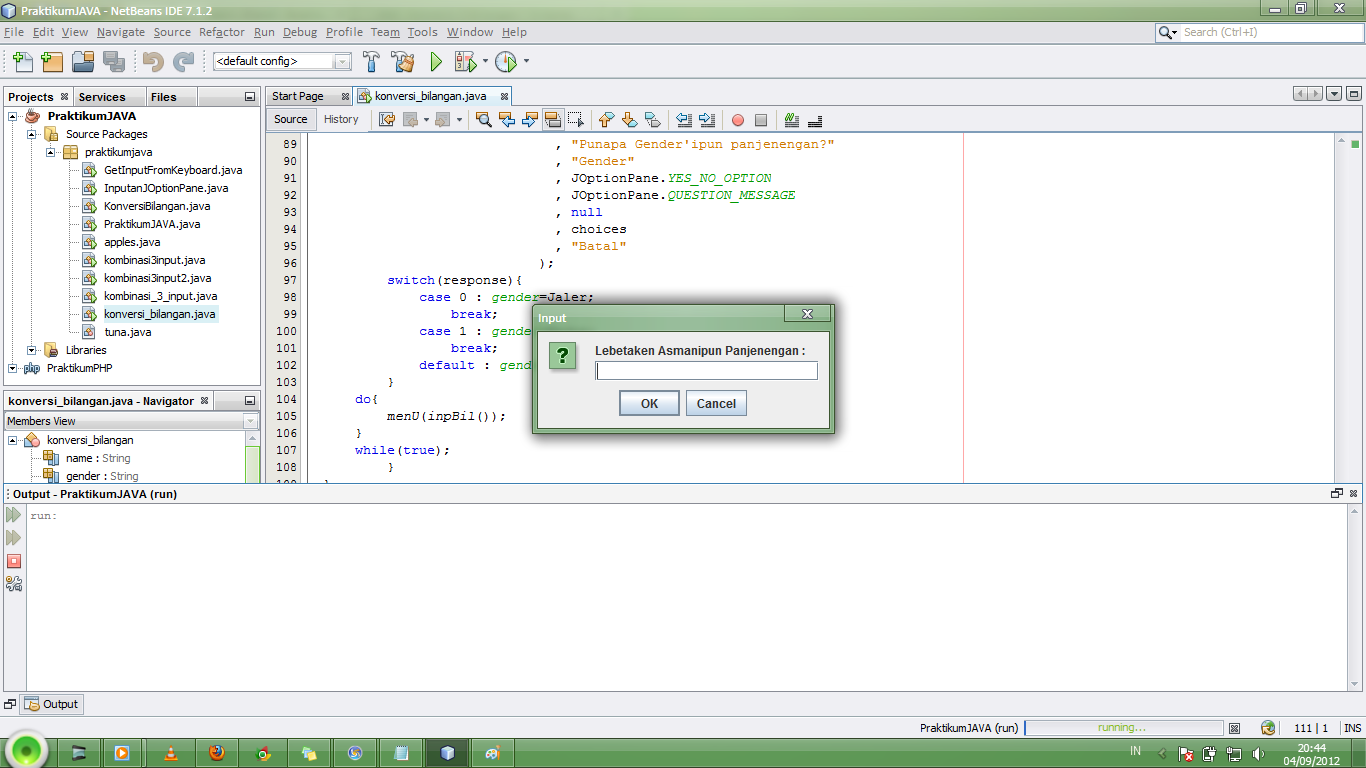The image size is (1366, 768).
Task: Click the Last Edit icon in editor toolbar
Action: coord(387,120)
